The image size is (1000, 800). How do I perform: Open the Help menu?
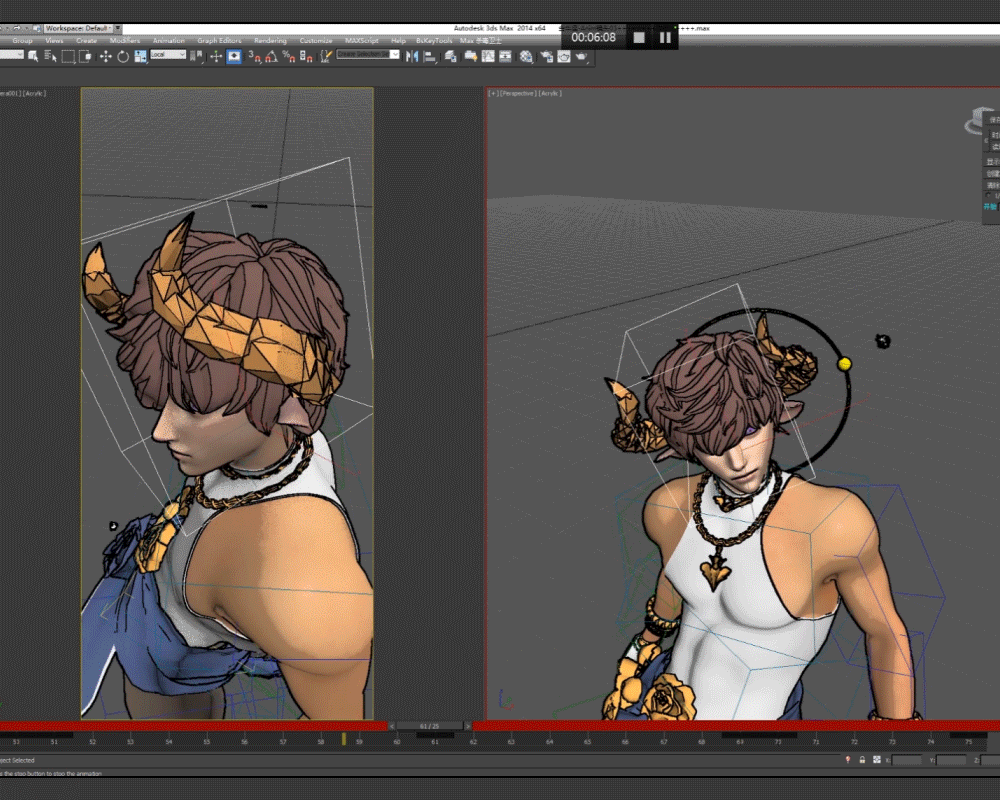[x=398, y=41]
